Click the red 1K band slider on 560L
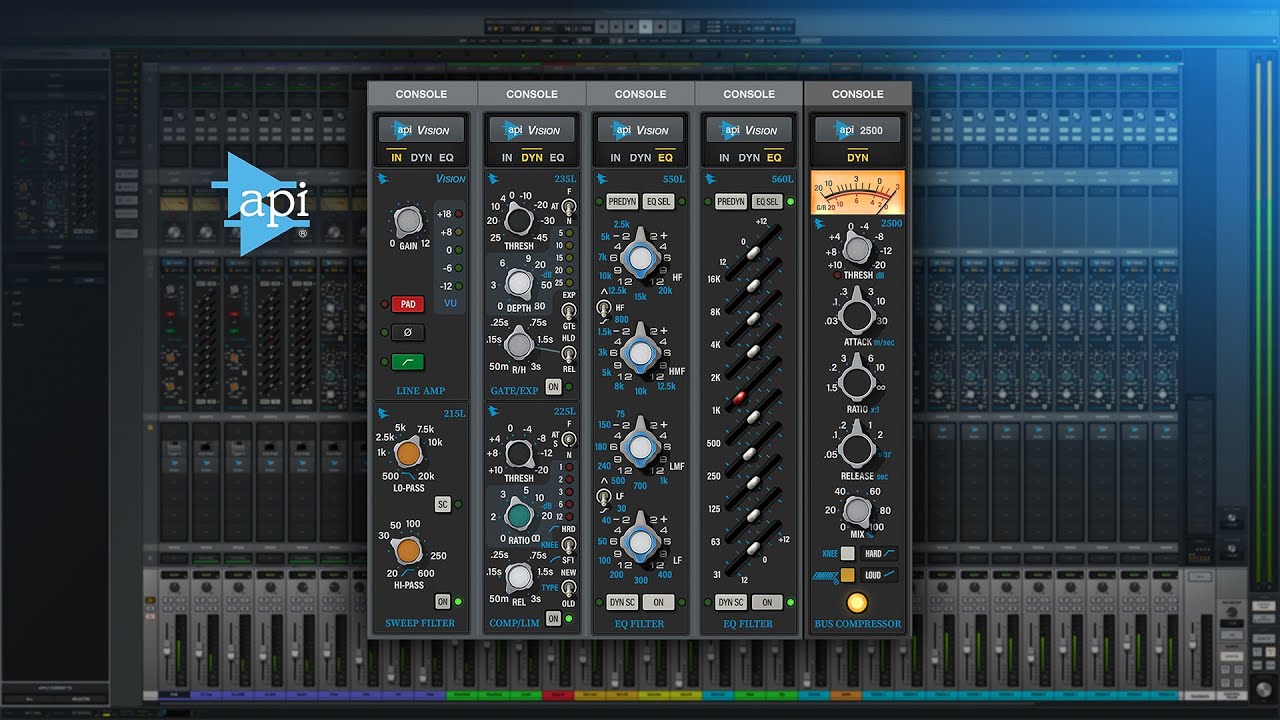 tap(741, 398)
